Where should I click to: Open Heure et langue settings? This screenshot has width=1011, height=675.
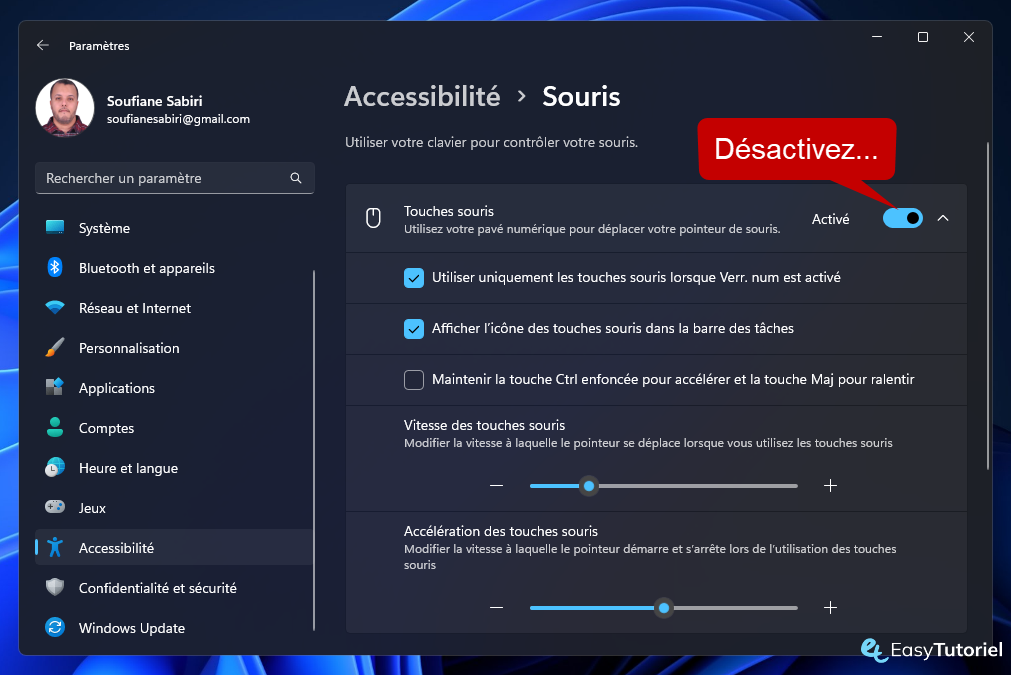[x=174, y=467]
